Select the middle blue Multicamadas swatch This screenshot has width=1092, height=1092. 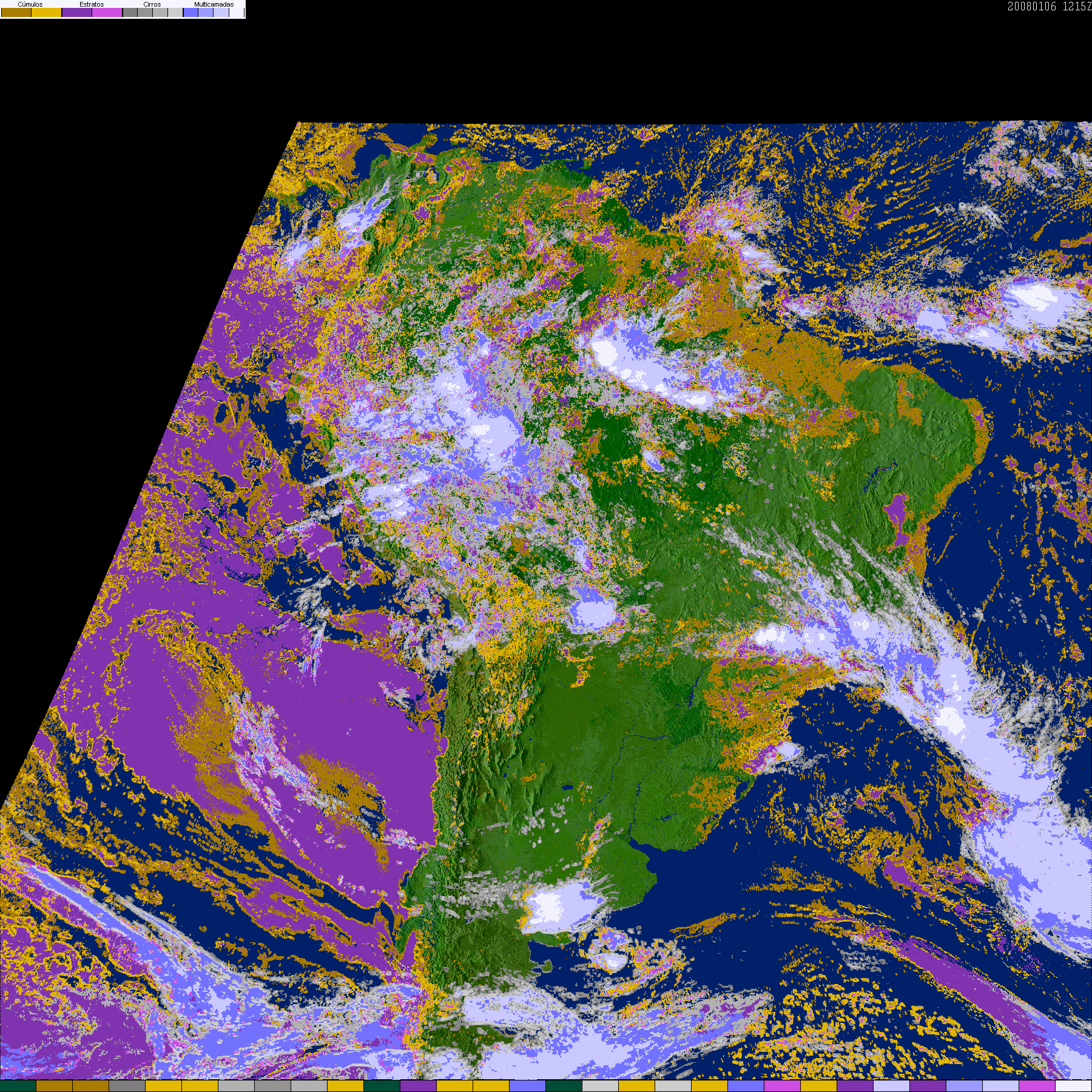[x=206, y=13]
